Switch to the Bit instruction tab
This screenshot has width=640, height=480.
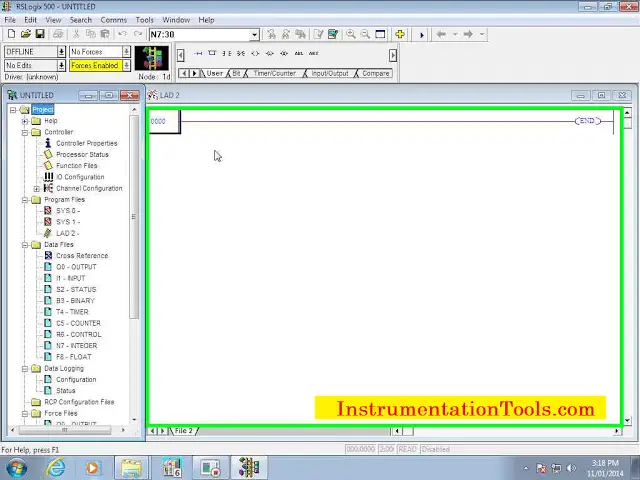coord(236,73)
